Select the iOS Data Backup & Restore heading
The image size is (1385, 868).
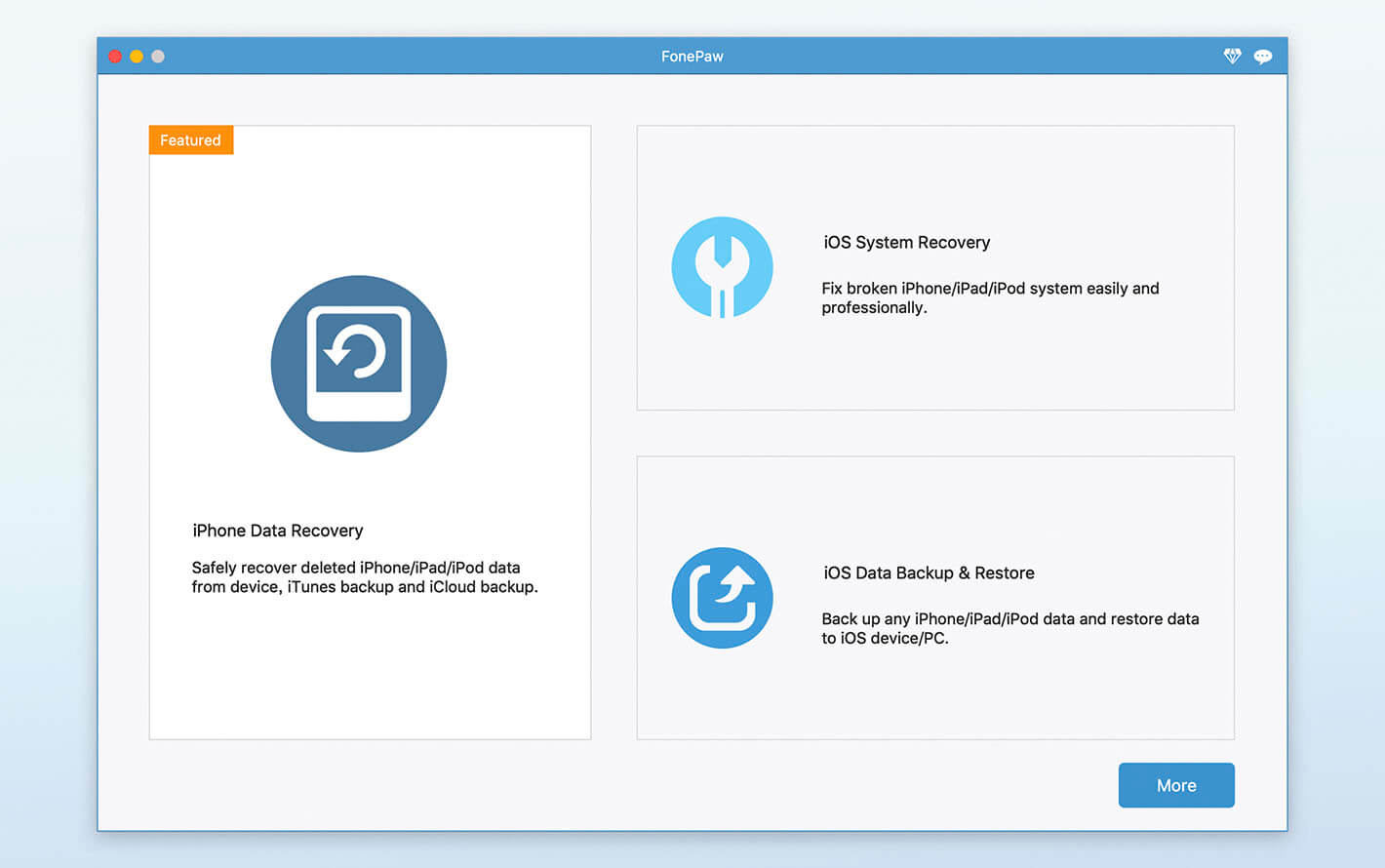click(x=929, y=573)
